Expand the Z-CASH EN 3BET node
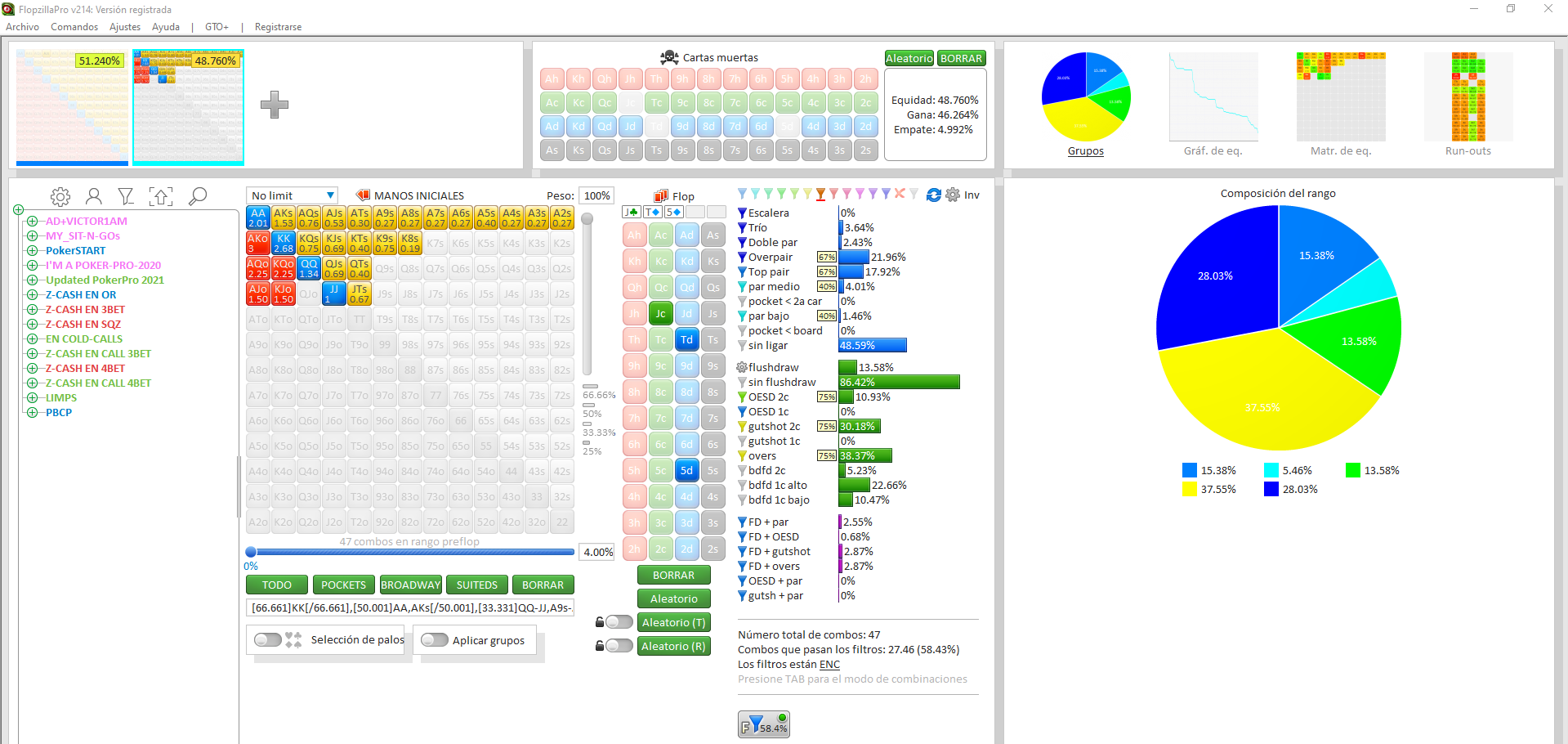 point(33,310)
